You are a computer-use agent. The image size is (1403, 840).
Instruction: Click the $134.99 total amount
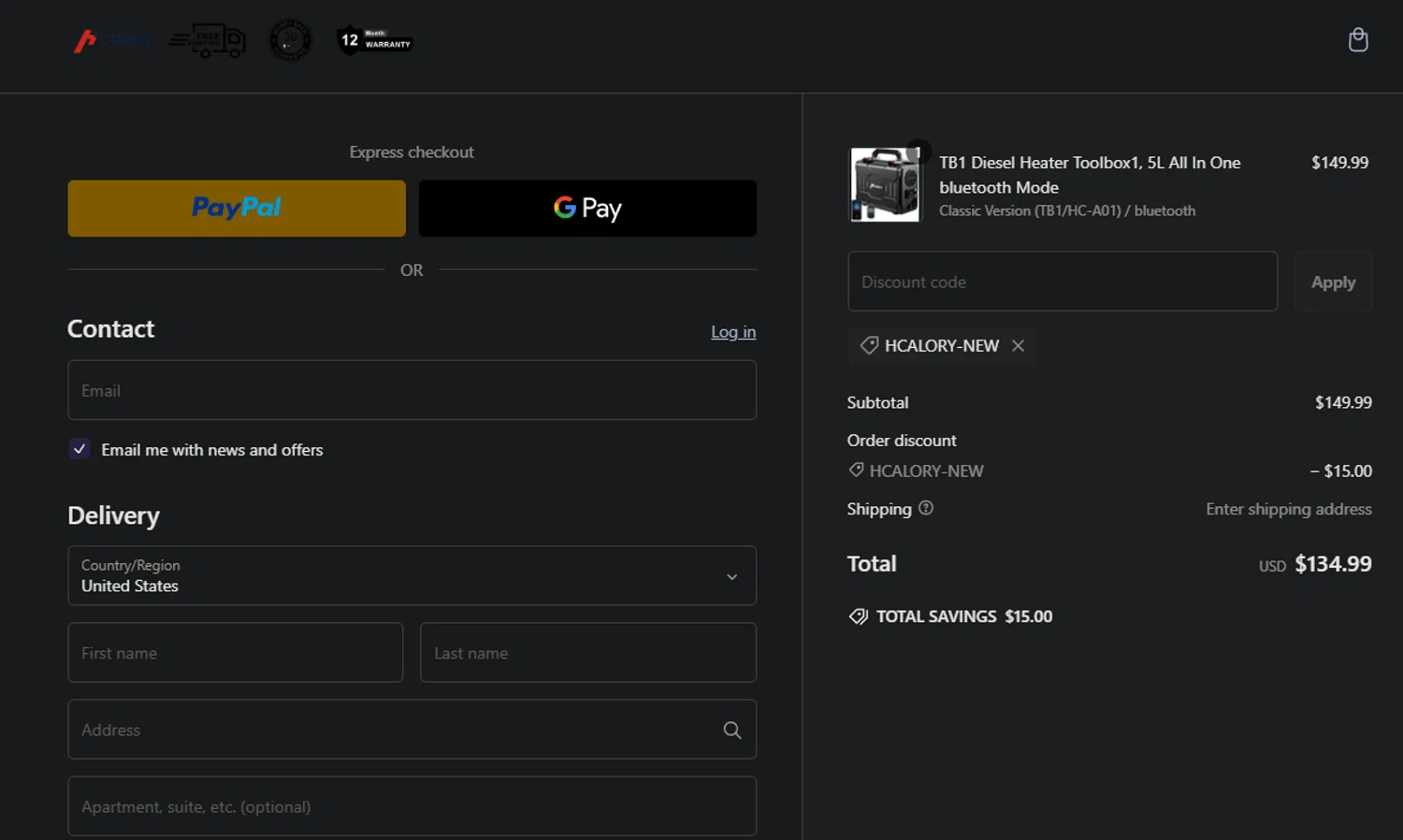point(1333,564)
